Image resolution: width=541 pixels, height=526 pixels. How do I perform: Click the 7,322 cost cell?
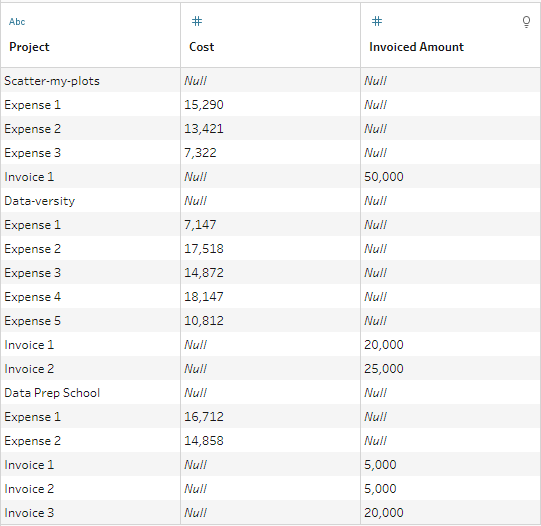tap(270, 152)
